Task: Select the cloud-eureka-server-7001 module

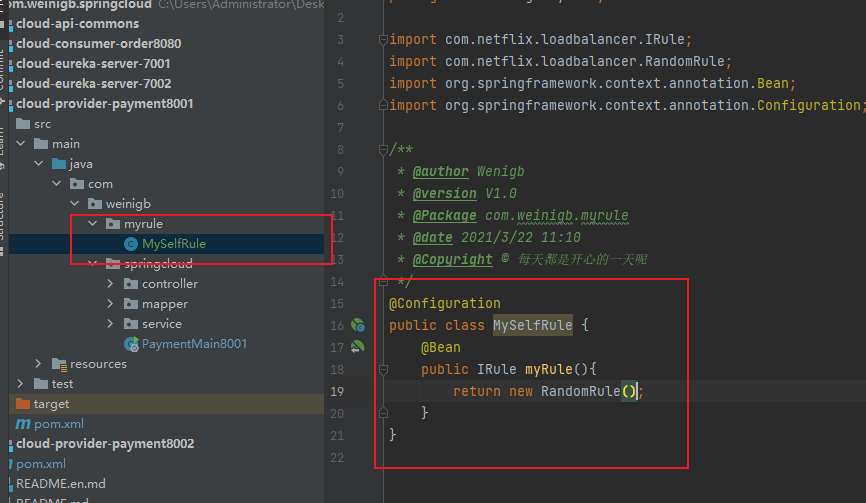Action: click(93, 63)
